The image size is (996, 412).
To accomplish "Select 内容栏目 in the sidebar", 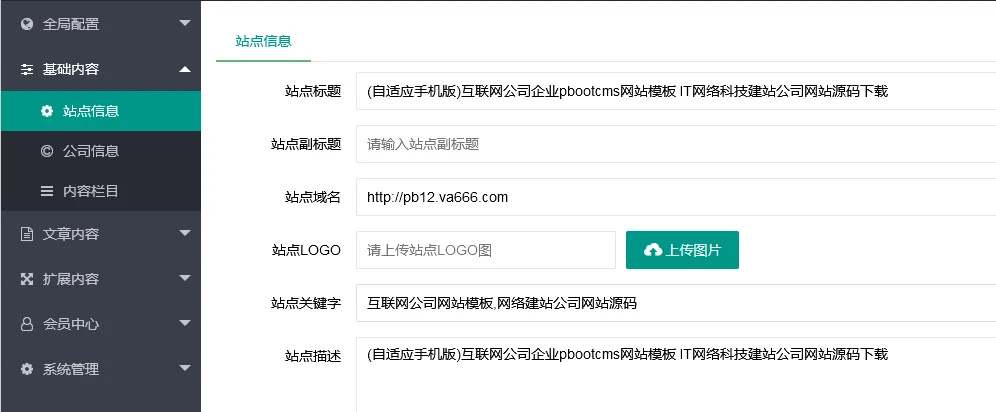I will click(x=100, y=190).
